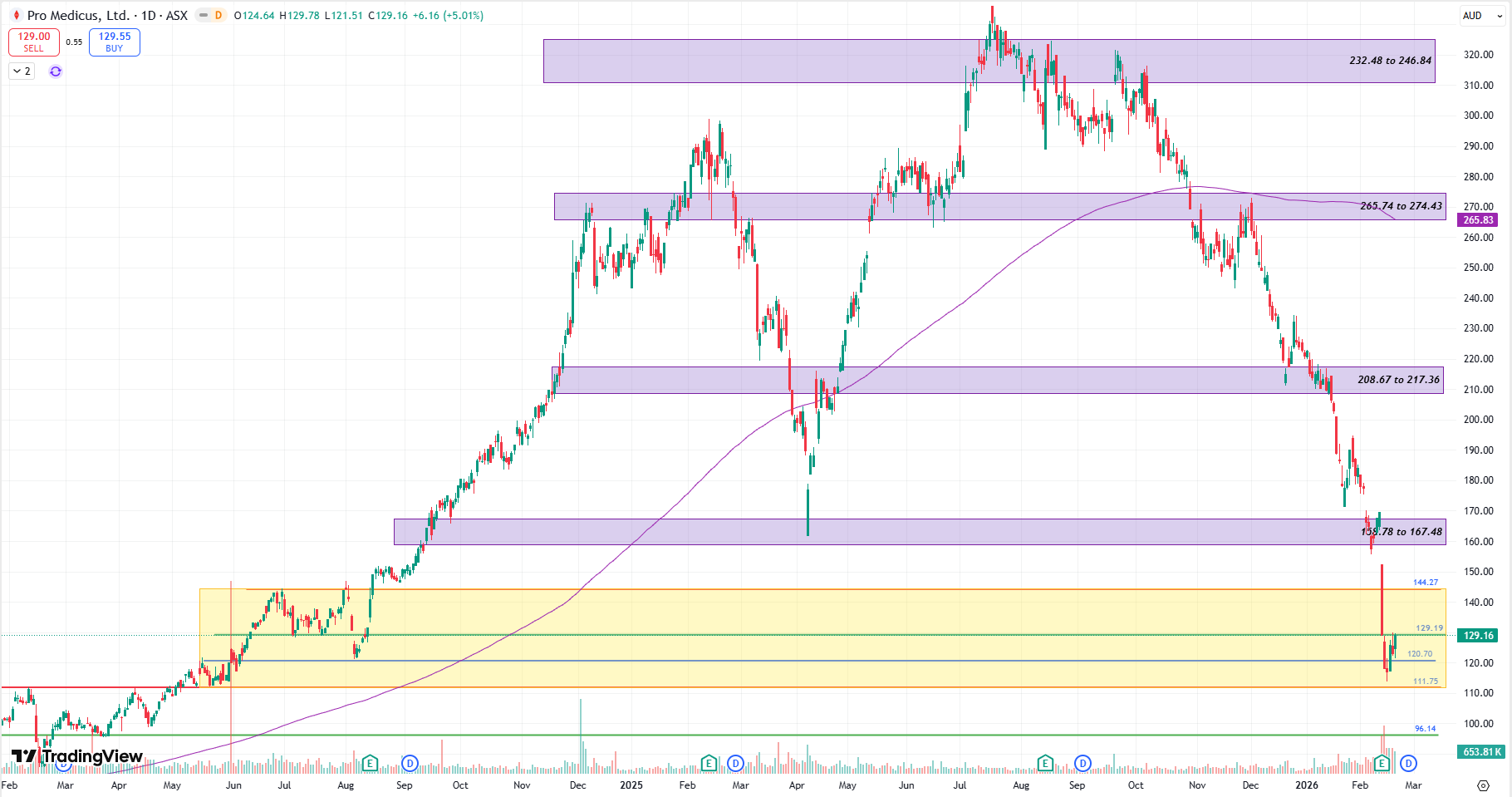Click the 265.83 moving average price label
Image resolution: width=1512 pixels, height=797 pixels.
1478,220
